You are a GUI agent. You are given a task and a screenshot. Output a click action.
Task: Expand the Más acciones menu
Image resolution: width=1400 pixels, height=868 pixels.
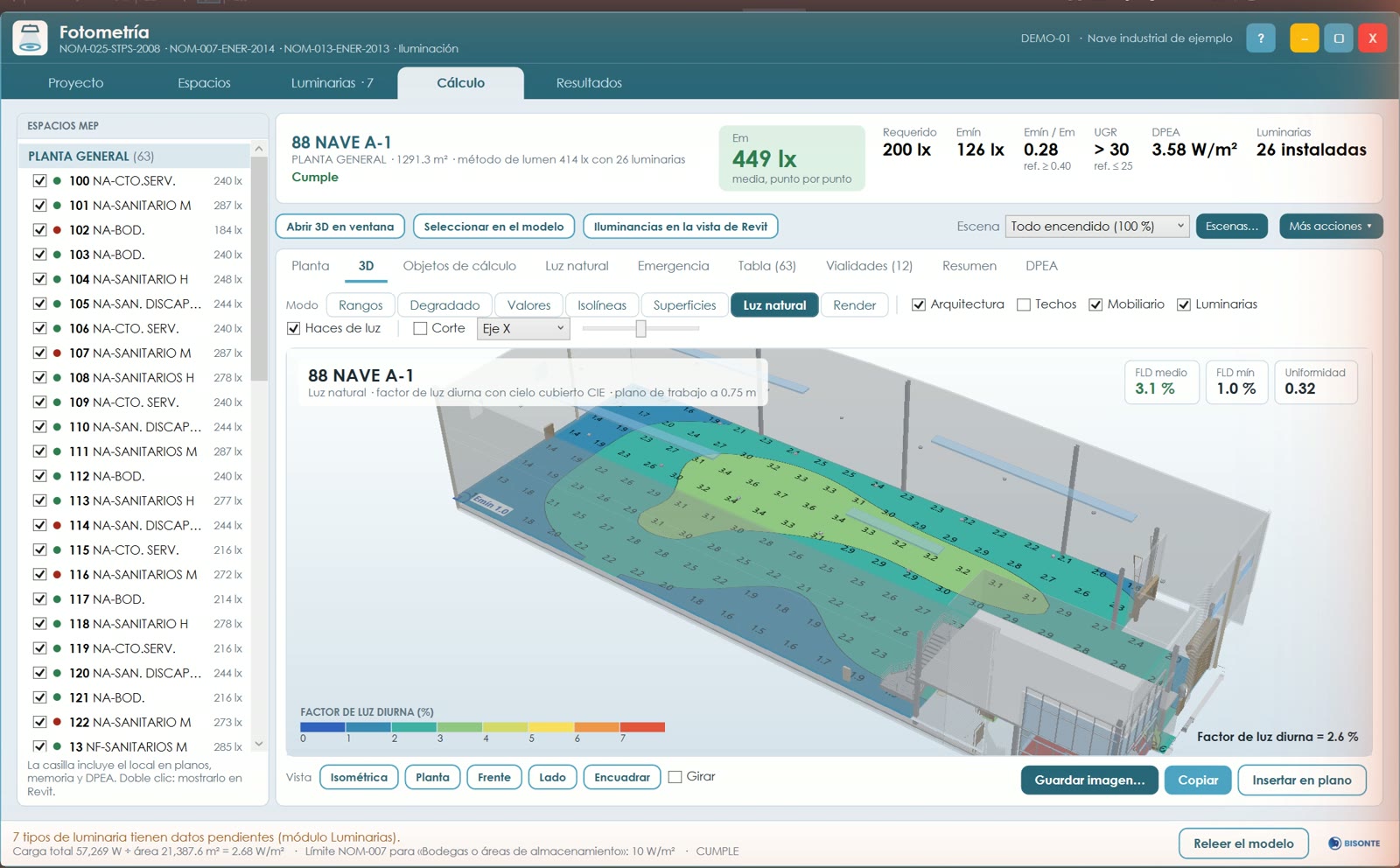pos(1330,227)
